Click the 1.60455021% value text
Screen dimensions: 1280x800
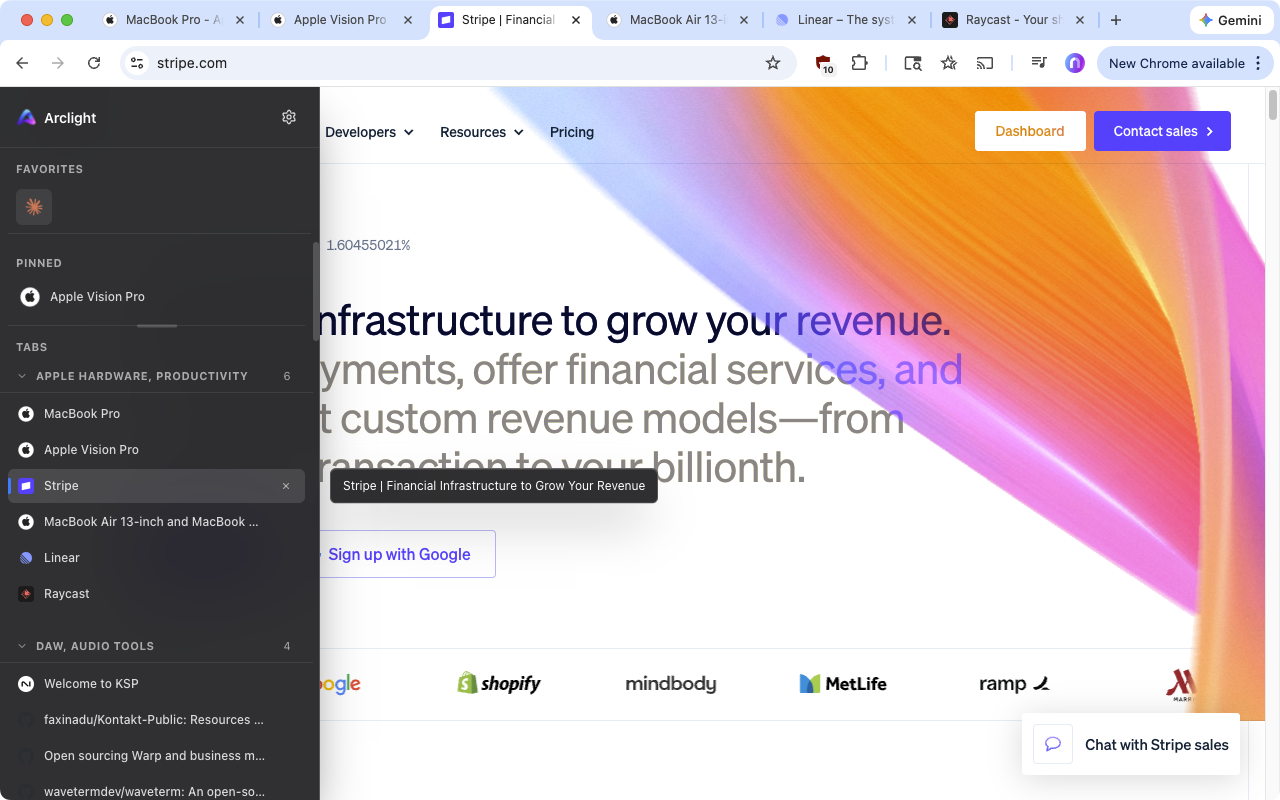pos(368,245)
